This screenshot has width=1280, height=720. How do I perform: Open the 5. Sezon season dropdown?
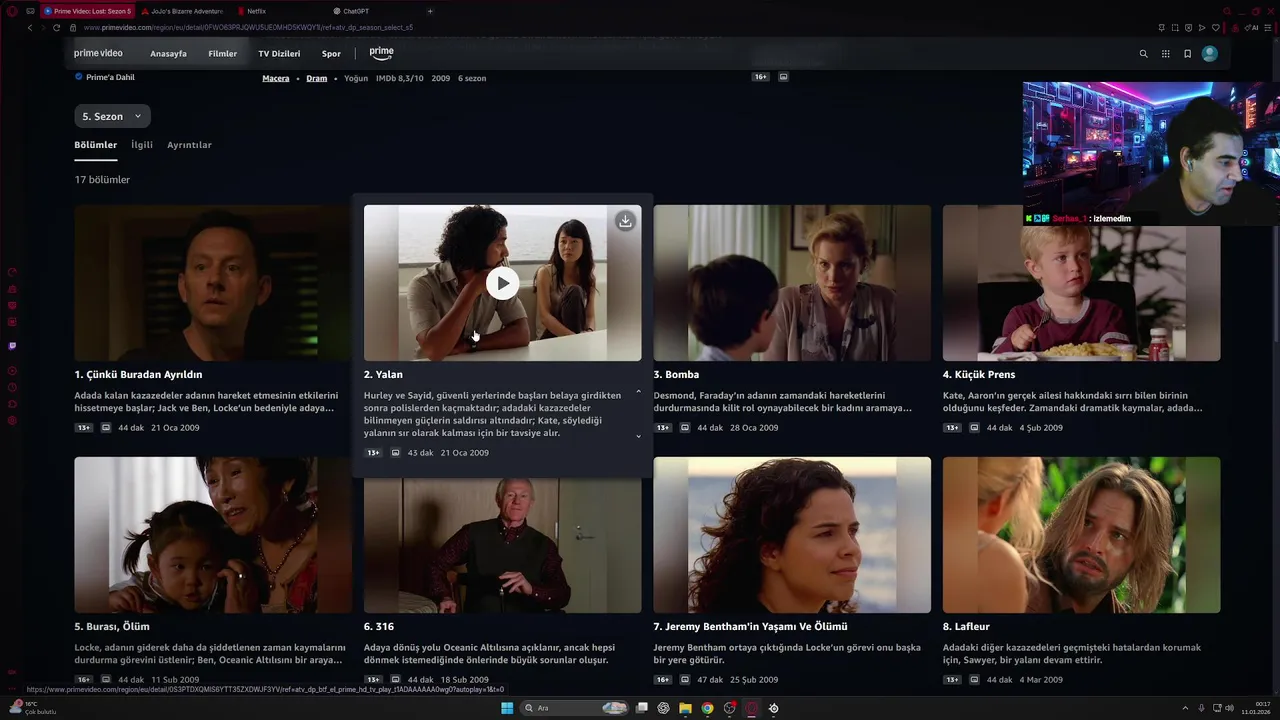112,116
